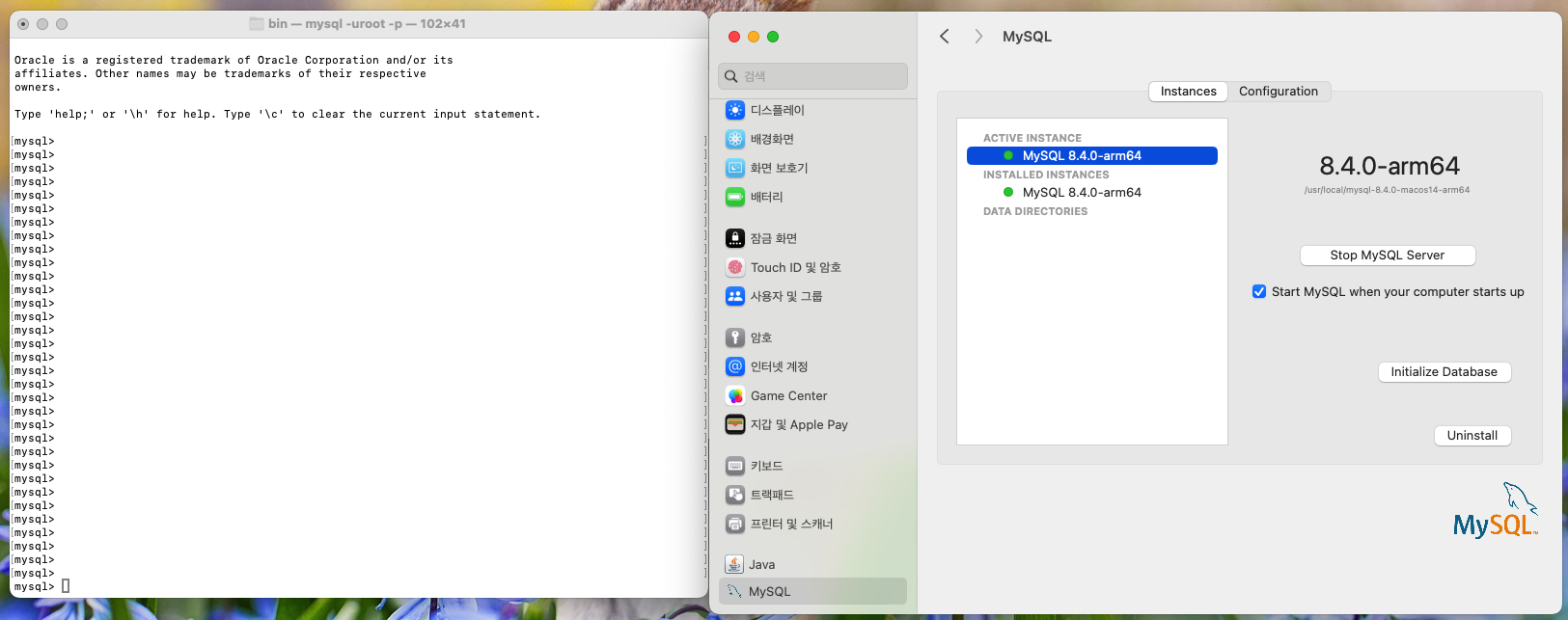
Task: Click green status dot of active instance
Action: pyautogui.click(x=1008, y=155)
